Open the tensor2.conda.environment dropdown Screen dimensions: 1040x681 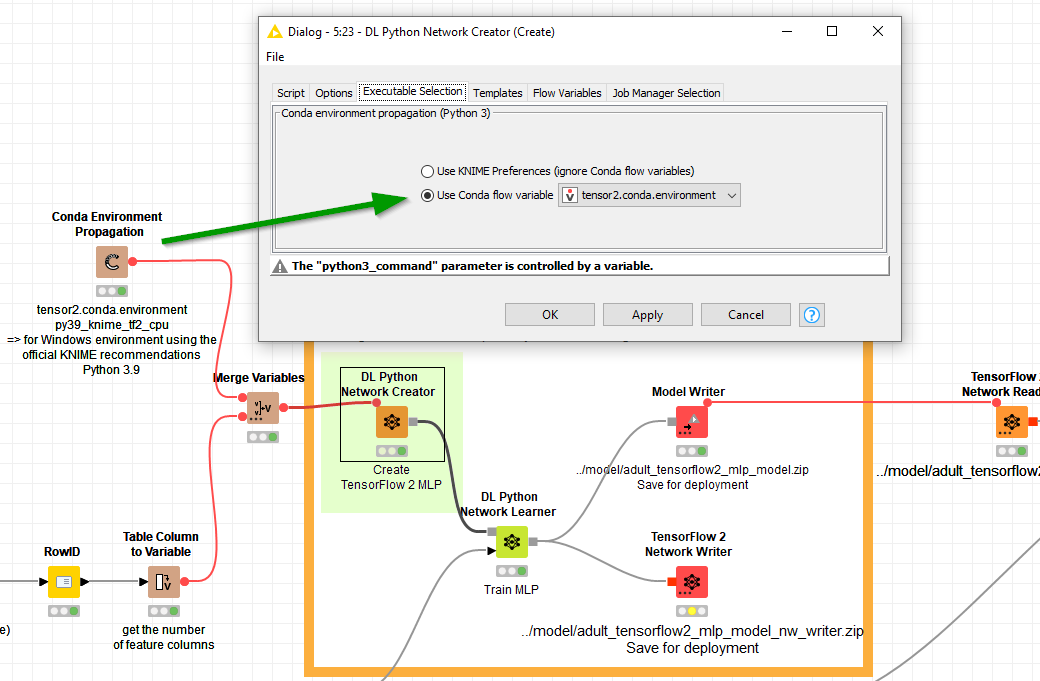coord(733,195)
